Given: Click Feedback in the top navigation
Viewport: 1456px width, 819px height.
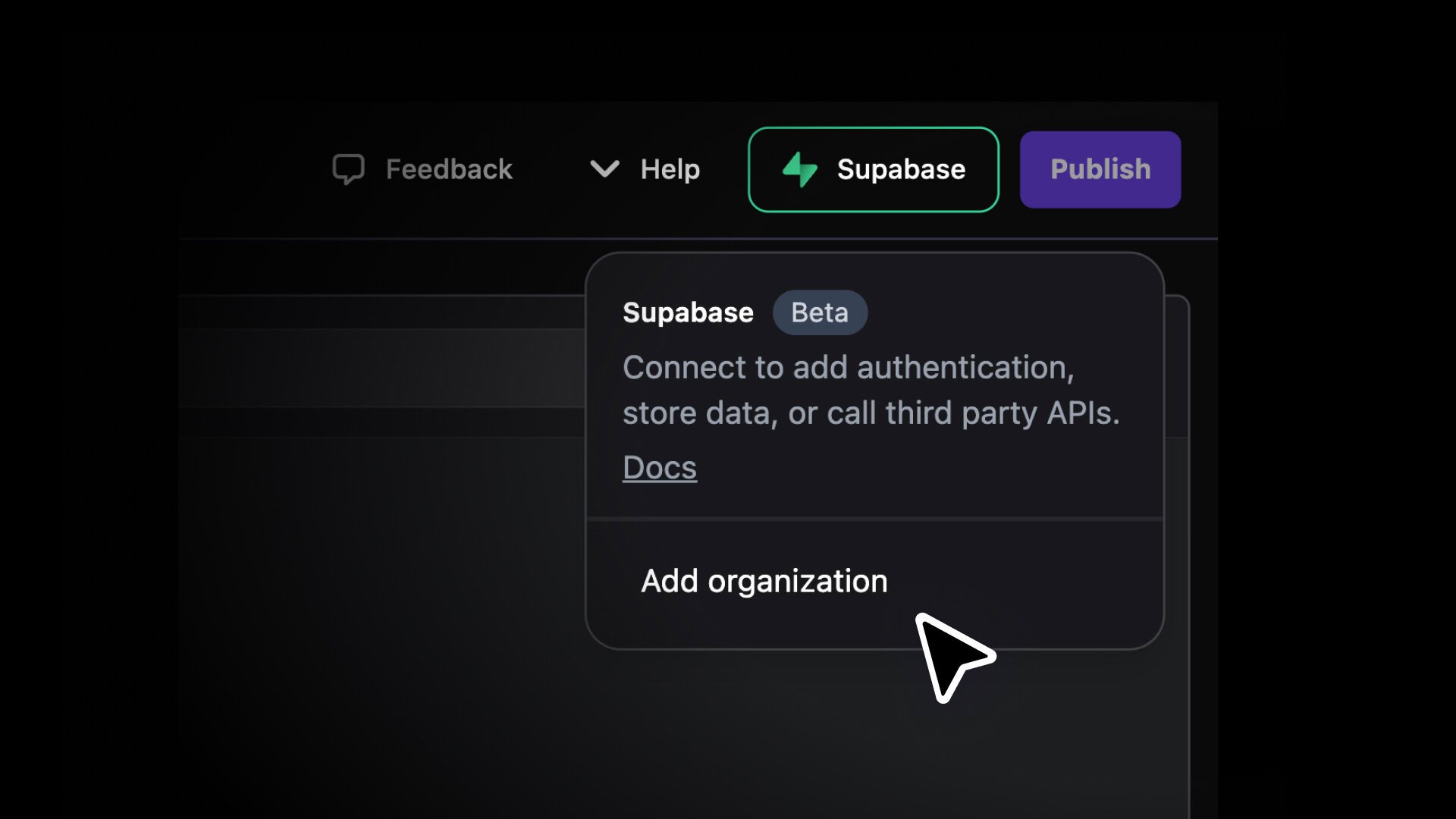Looking at the screenshot, I should pyautogui.click(x=449, y=169).
